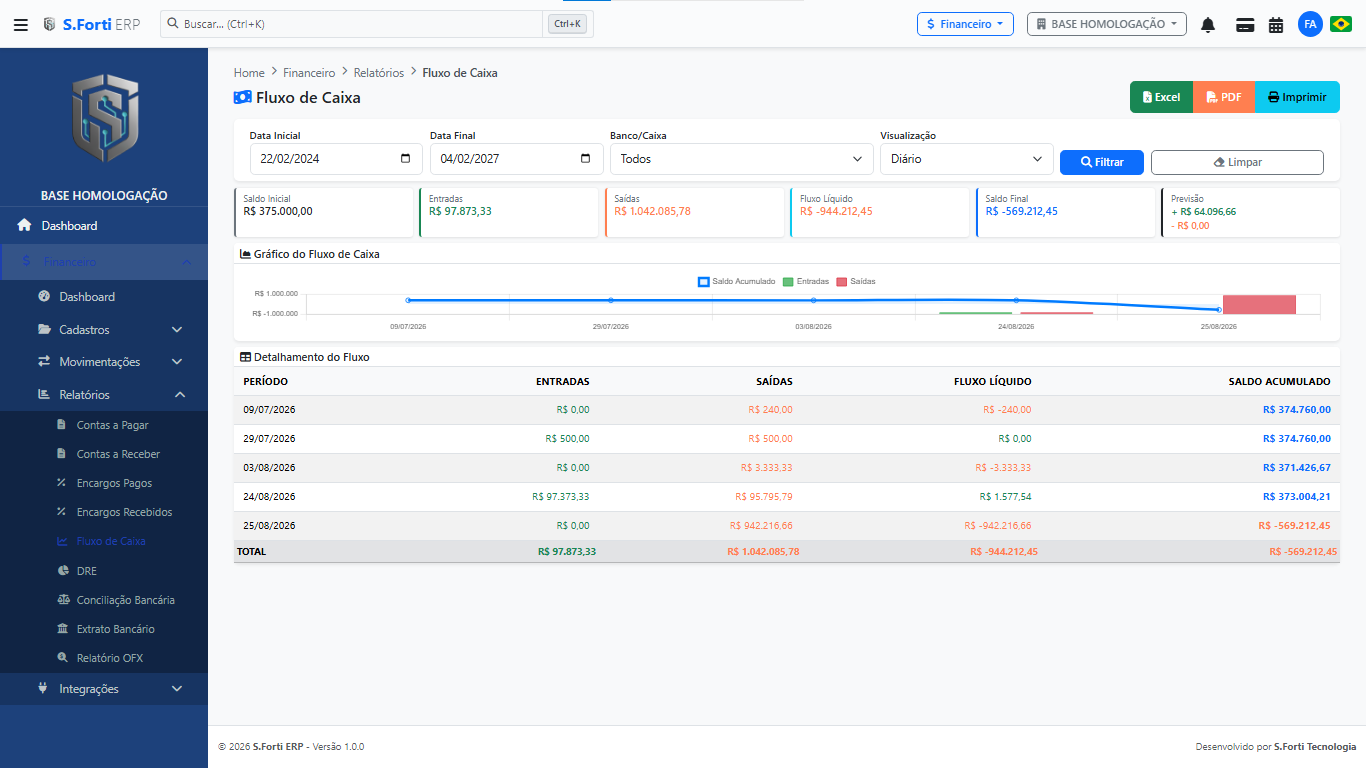
Task: Click the Brazil flag language icon
Action: pos(1341,24)
